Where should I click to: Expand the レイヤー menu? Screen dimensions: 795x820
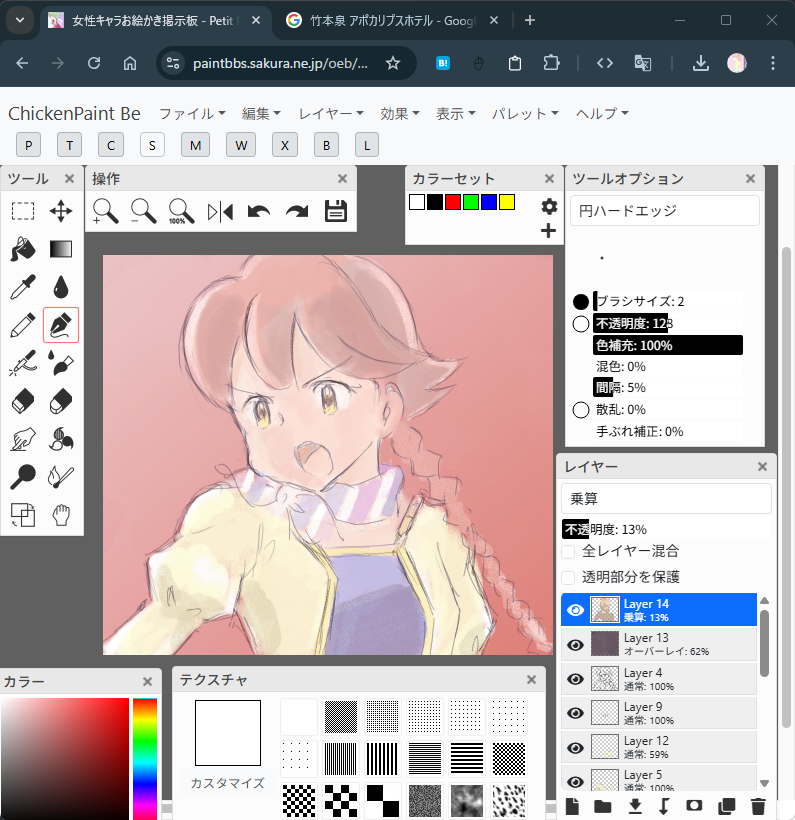click(x=331, y=114)
